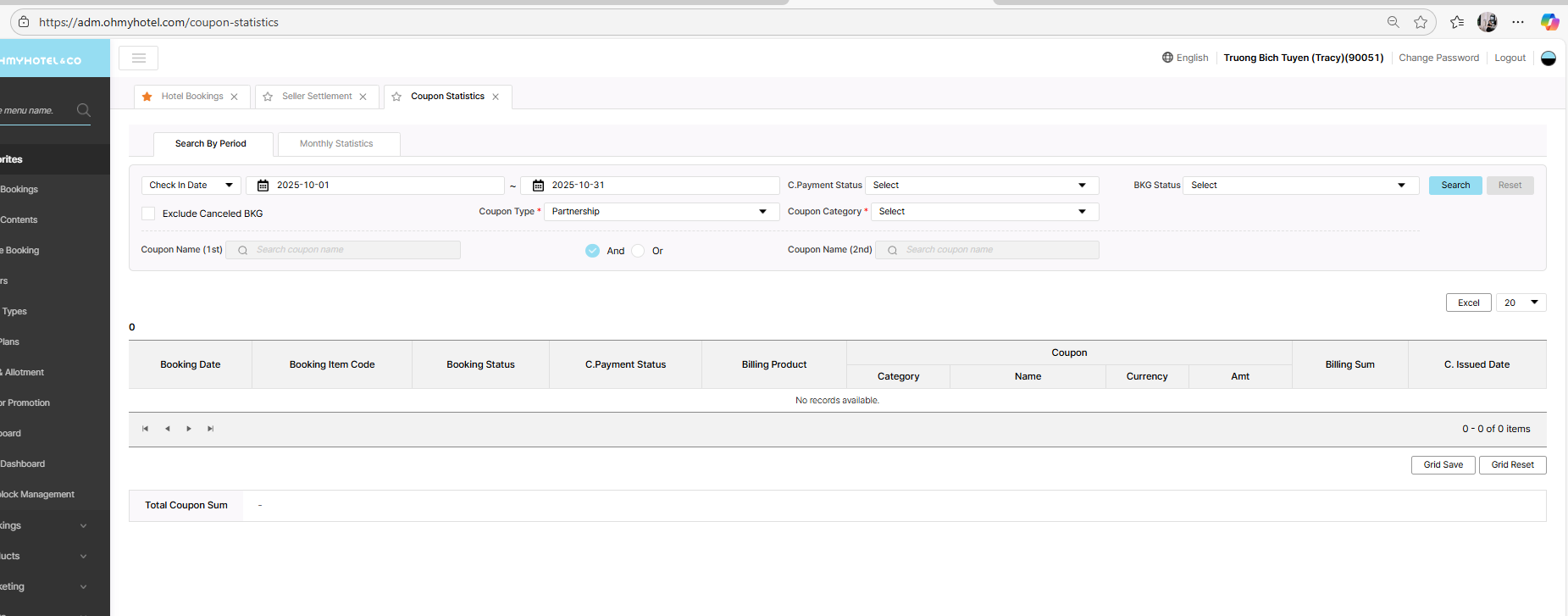Export results with the Excel button
1568x616 pixels.
pyautogui.click(x=1468, y=303)
